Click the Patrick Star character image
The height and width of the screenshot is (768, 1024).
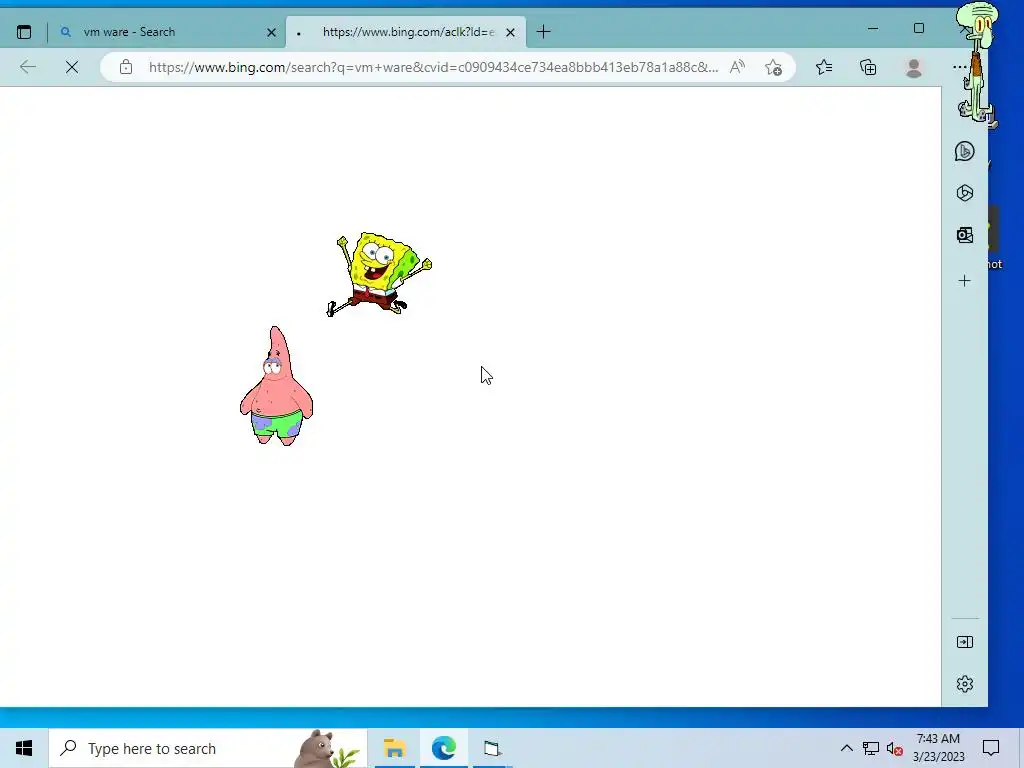[x=276, y=386]
